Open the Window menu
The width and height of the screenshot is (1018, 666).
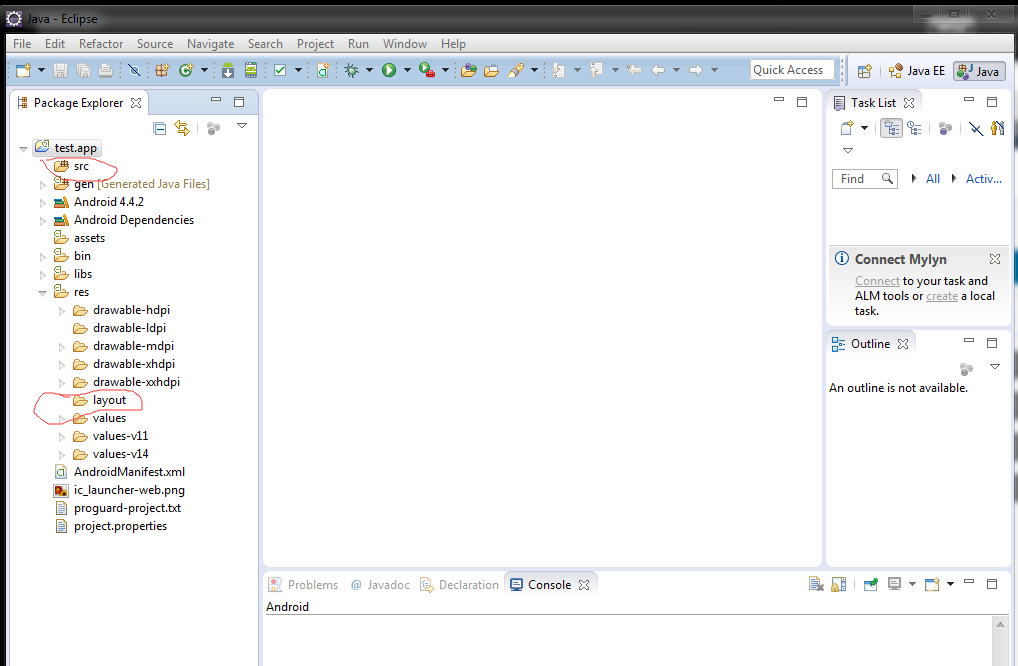click(x=404, y=43)
